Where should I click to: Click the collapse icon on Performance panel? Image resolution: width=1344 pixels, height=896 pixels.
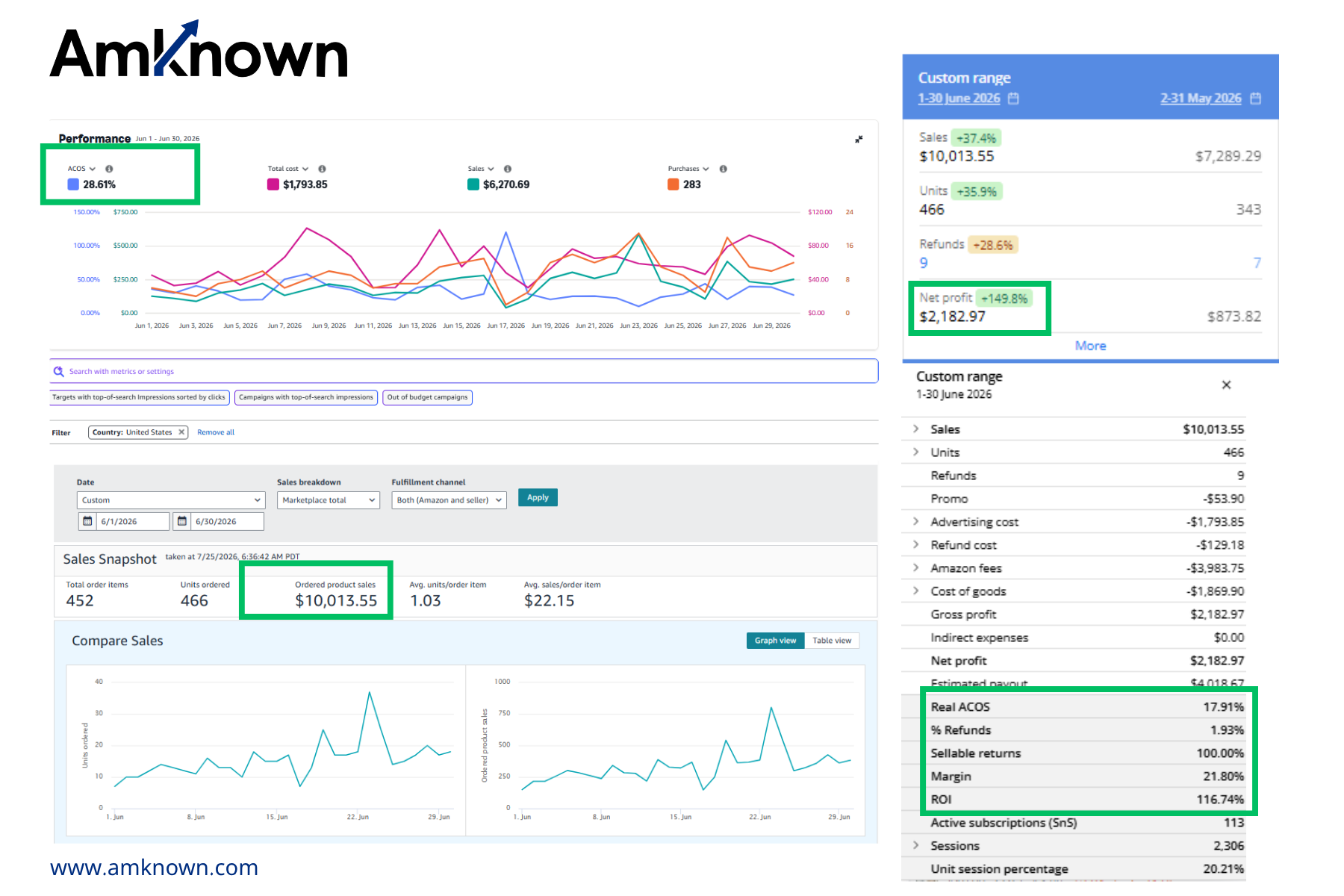(859, 139)
